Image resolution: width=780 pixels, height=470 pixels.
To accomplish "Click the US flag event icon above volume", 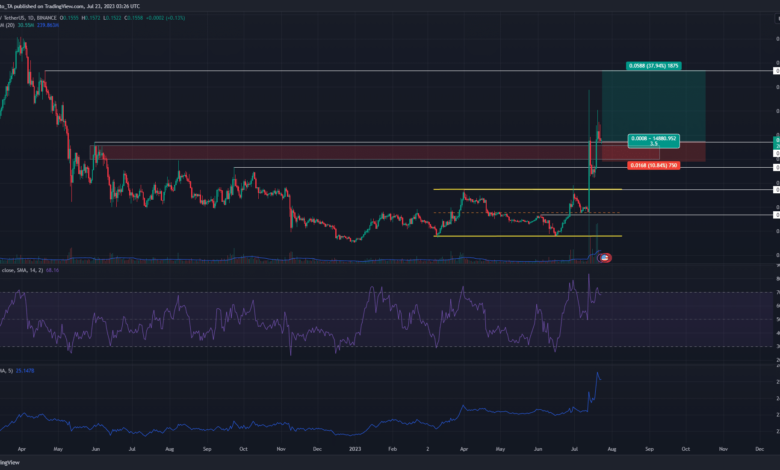I will 604,257.
